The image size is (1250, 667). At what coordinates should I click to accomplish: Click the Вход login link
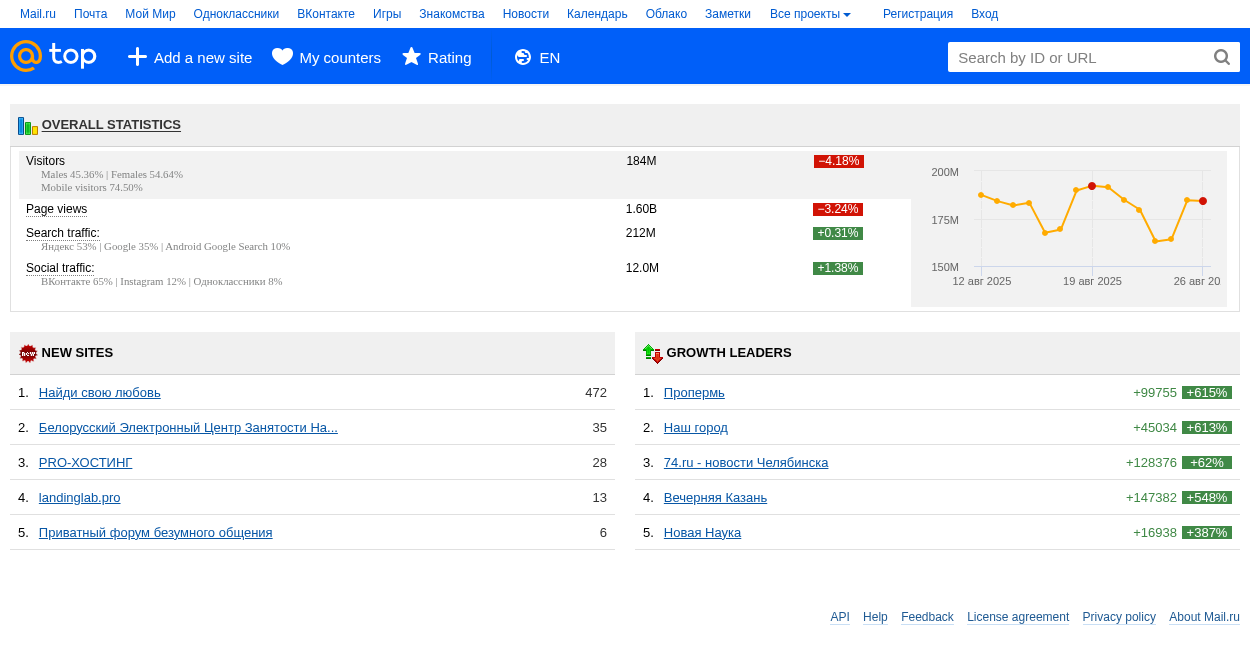[x=985, y=14]
